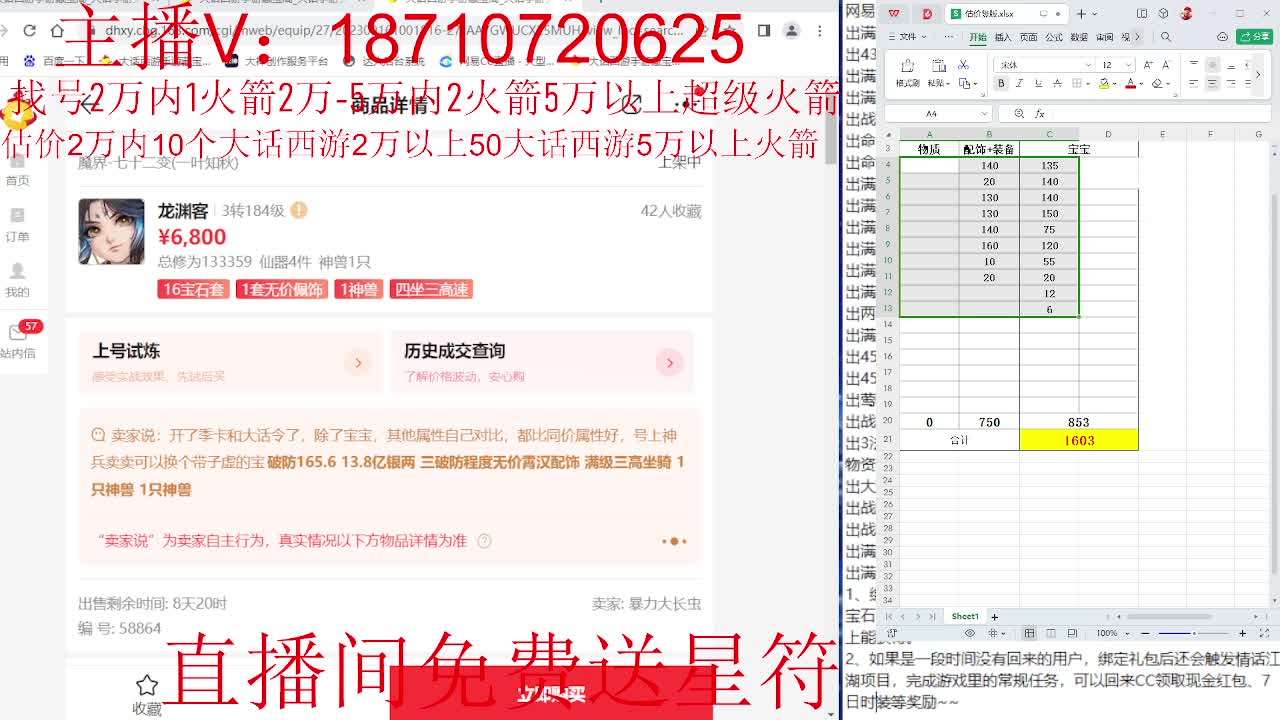Screen dimensions: 1280x720
Task: Open 历史成交查询 card
Action: click(541, 362)
